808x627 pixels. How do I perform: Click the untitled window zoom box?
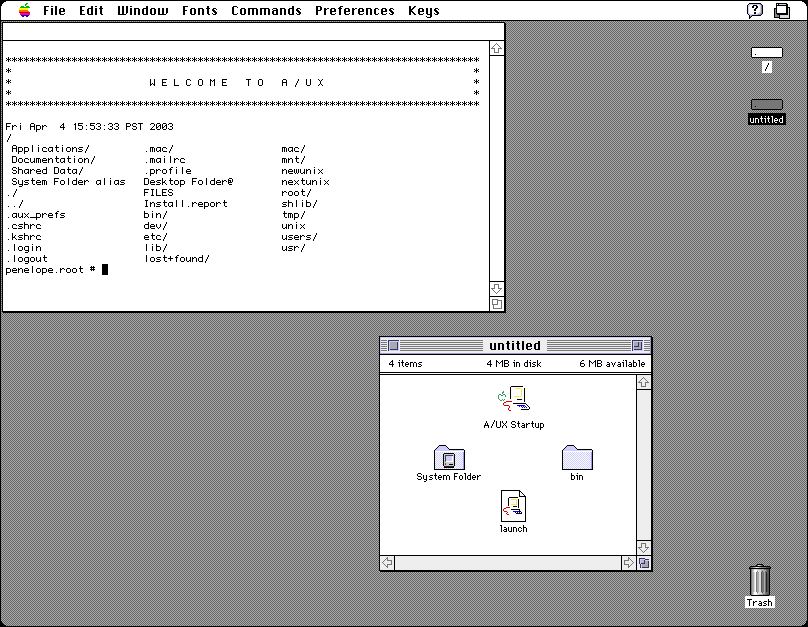pyautogui.click(x=638, y=346)
